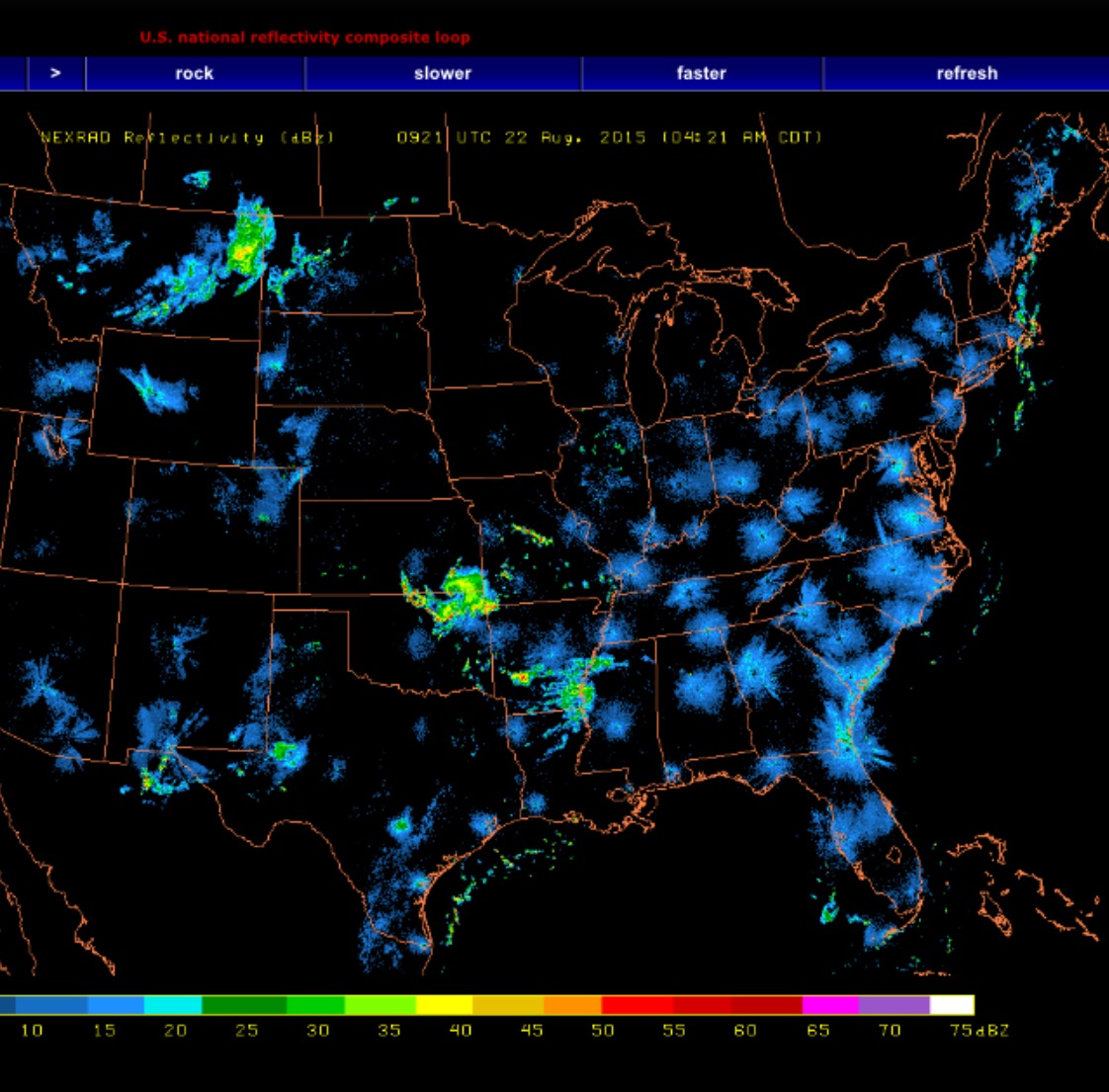
Task: Pick the yellow 40 dBZ legend swatch
Action: point(445,1005)
